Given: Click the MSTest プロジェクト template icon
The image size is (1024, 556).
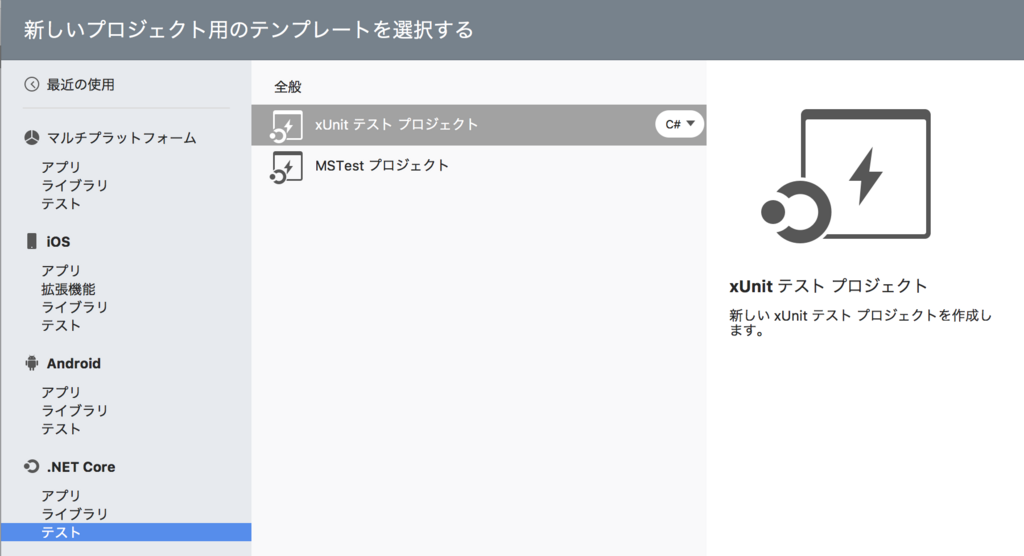Looking at the screenshot, I should (x=286, y=167).
